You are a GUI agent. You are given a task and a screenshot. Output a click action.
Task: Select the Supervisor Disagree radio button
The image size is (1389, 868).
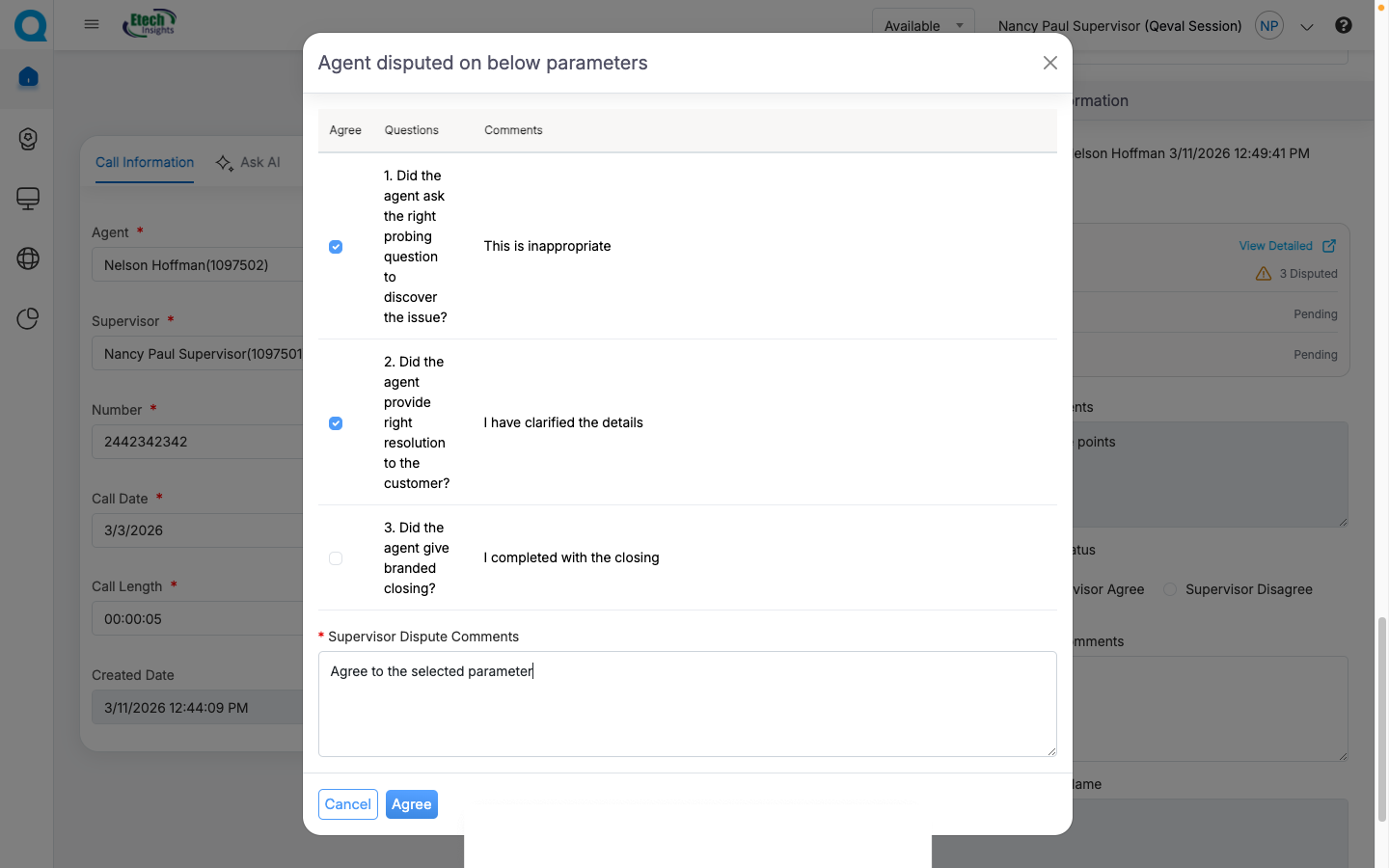tap(1170, 589)
